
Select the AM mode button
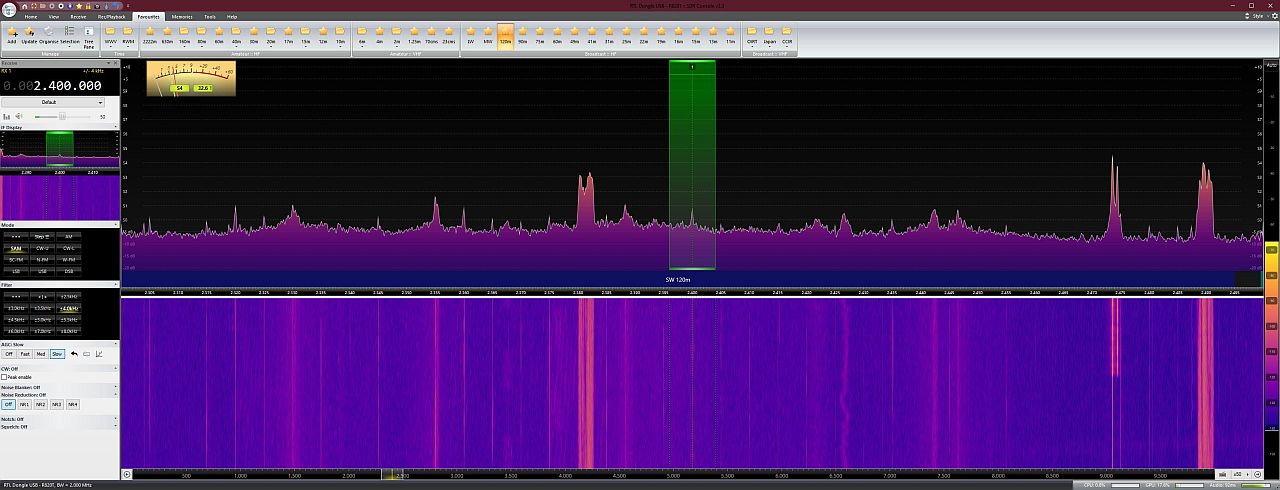[x=68, y=236]
